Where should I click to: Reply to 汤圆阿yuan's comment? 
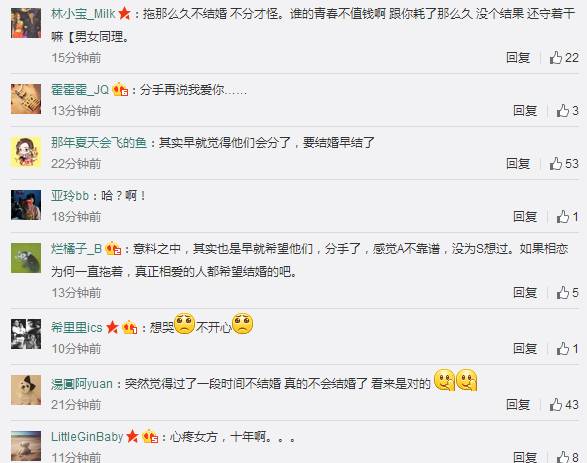click(x=518, y=405)
